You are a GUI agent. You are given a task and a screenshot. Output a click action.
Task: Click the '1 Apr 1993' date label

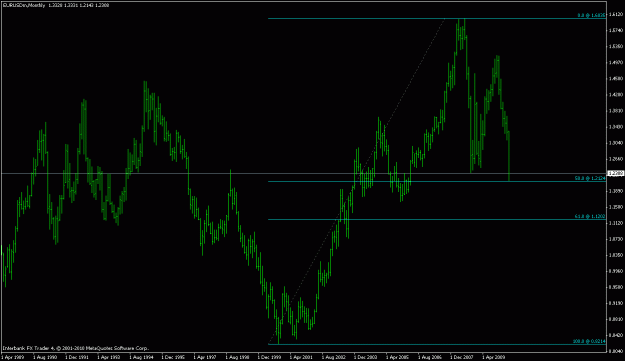[x=109, y=357]
